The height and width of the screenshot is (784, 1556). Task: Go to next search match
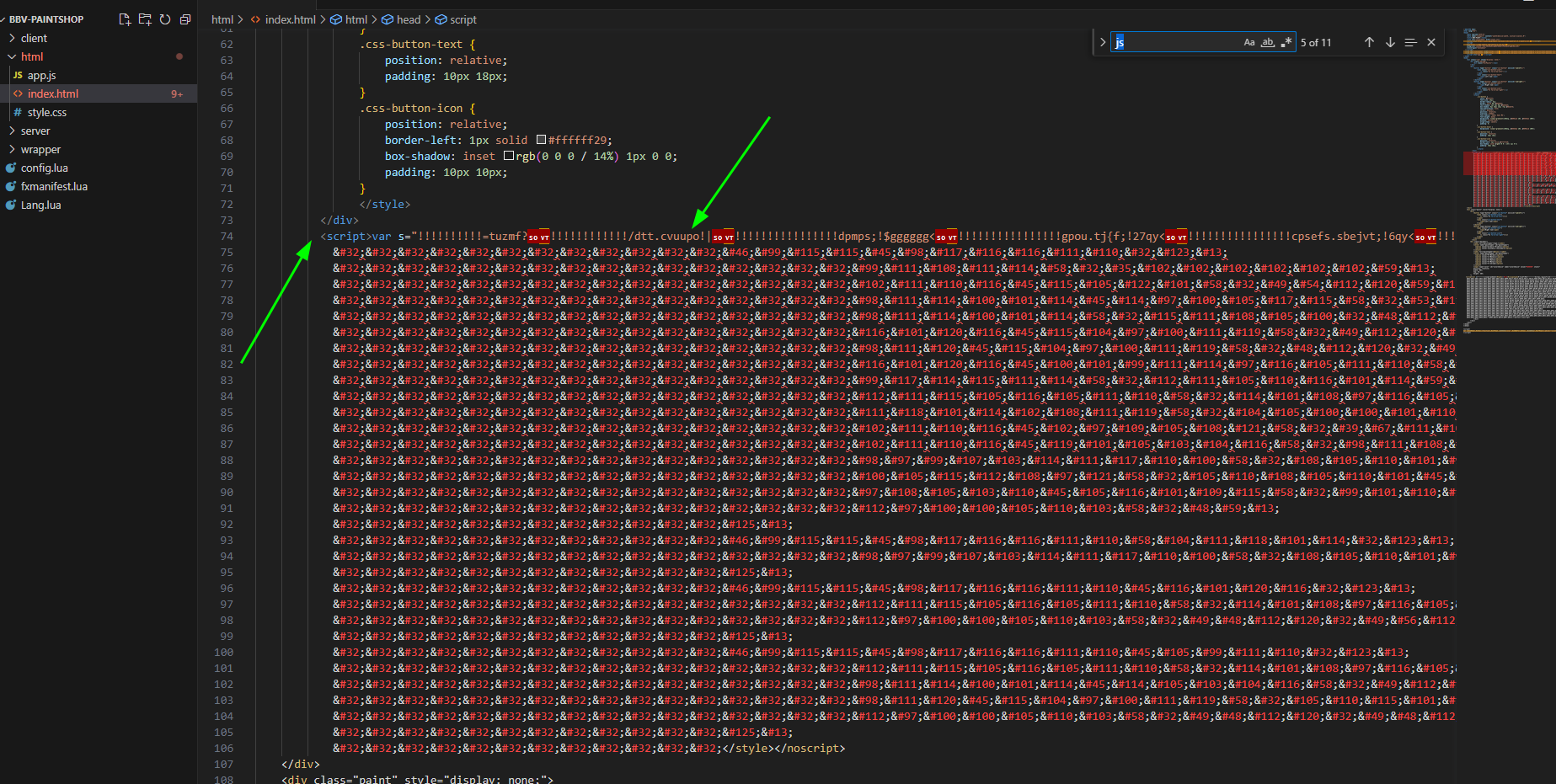coord(1390,42)
